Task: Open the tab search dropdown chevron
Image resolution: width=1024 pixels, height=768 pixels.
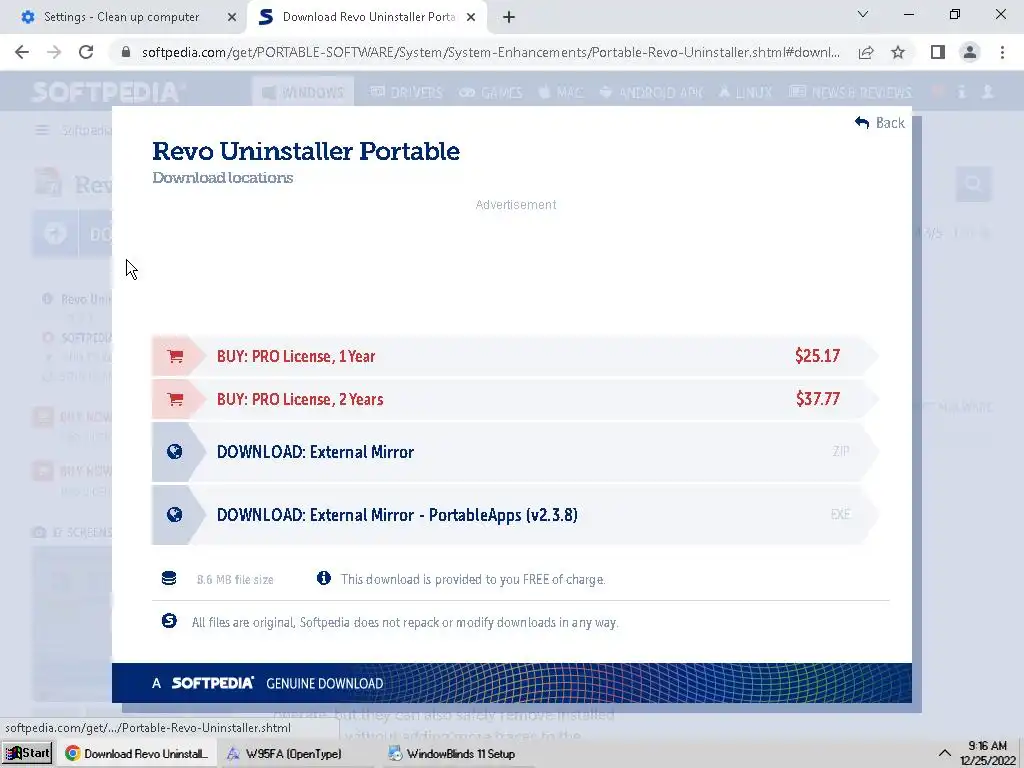Action: 863,14
